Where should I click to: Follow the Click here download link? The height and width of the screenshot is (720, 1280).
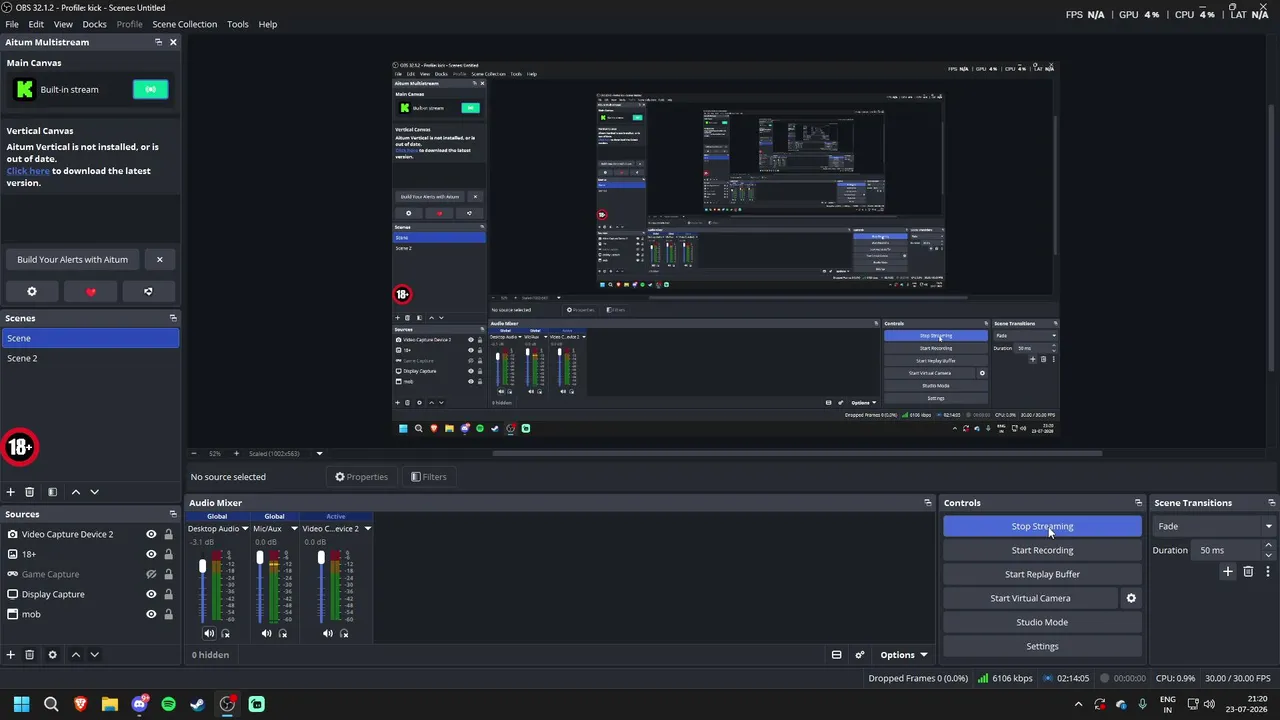pos(28,171)
